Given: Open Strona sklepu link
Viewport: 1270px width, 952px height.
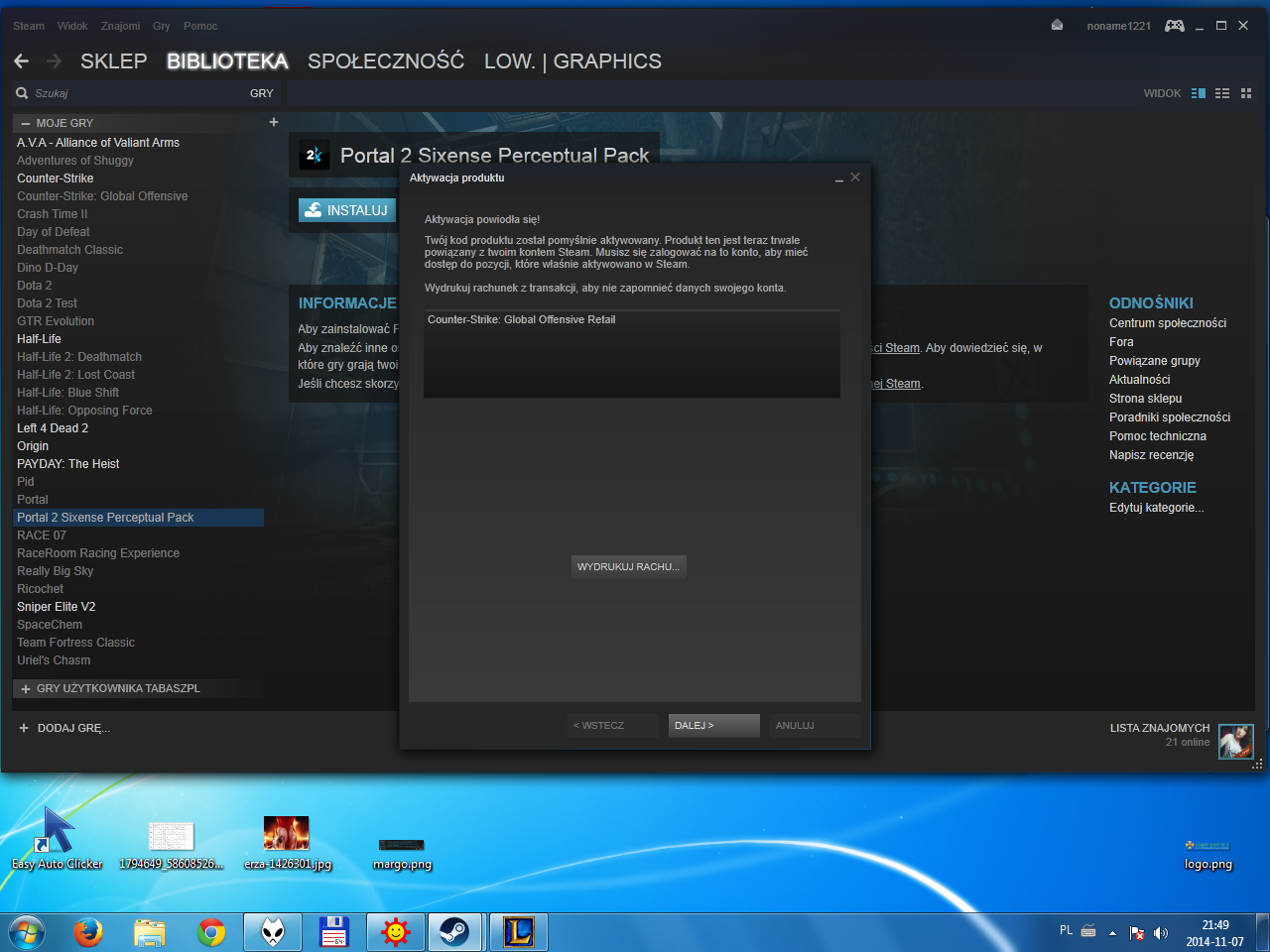Looking at the screenshot, I should click(x=1145, y=399).
